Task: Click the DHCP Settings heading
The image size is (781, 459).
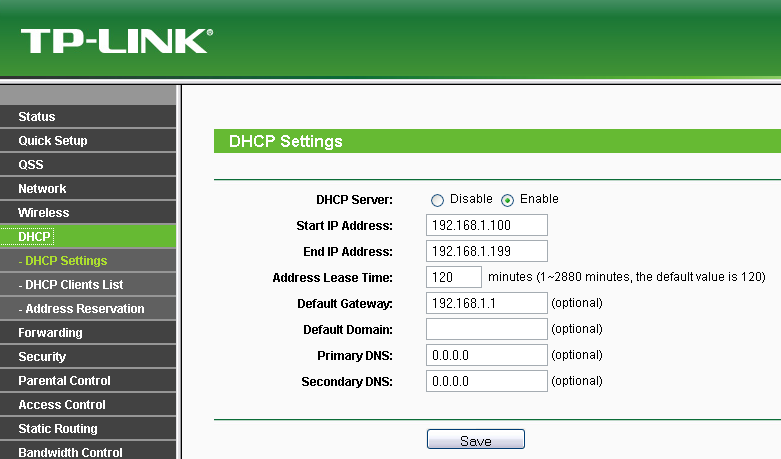Action: click(285, 141)
